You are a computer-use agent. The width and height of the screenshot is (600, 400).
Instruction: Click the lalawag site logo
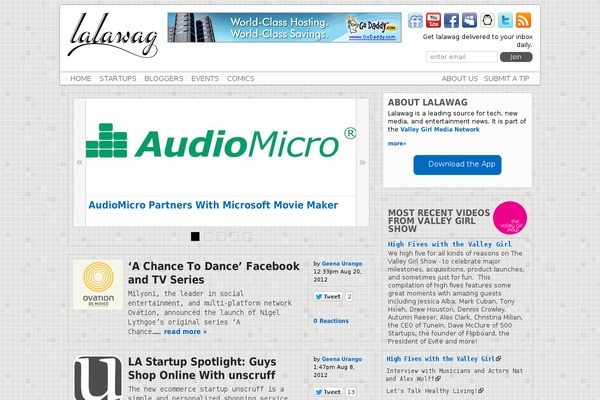[112, 36]
